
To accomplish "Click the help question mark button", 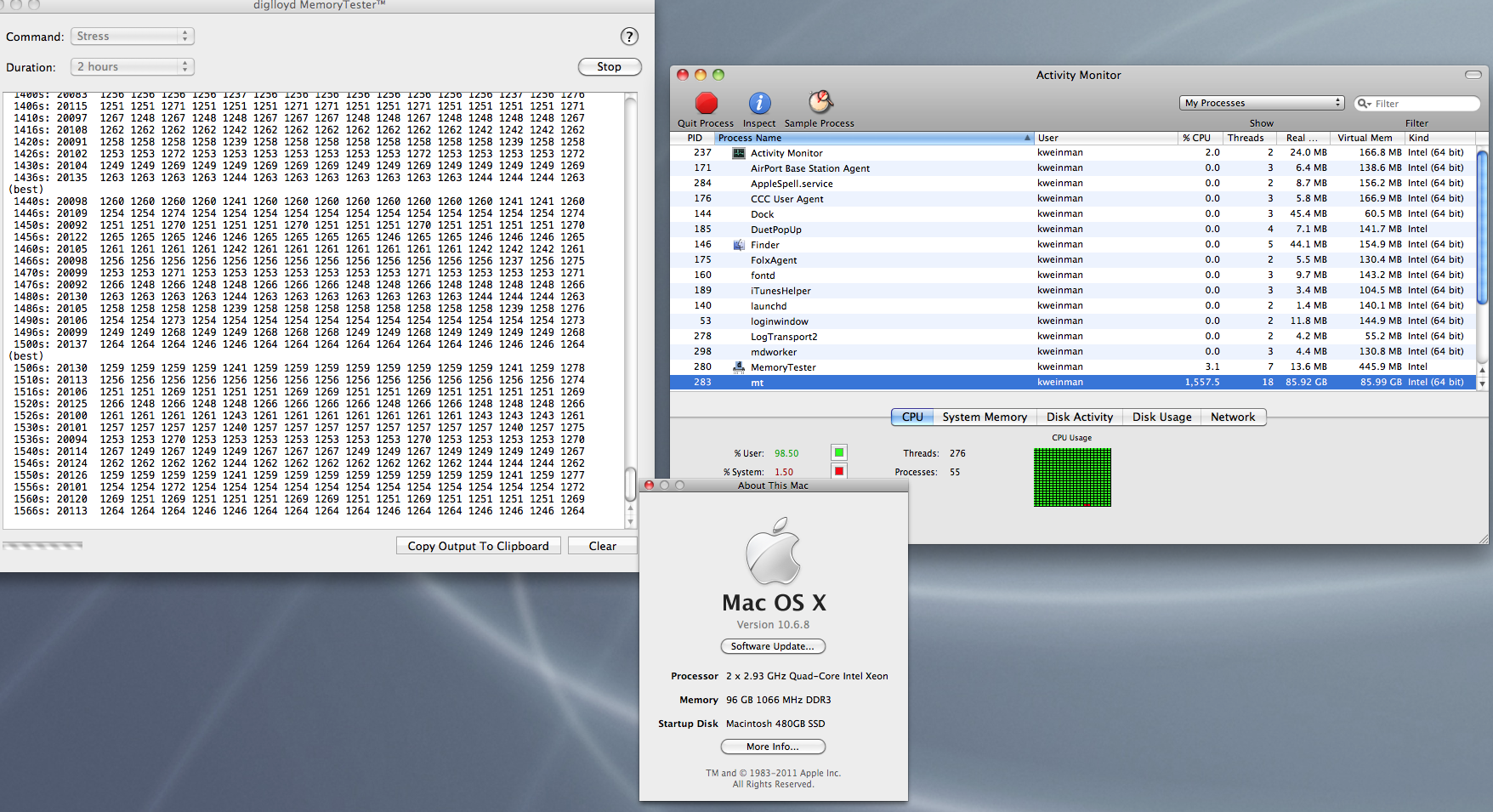I will pyautogui.click(x=629, y=37).
